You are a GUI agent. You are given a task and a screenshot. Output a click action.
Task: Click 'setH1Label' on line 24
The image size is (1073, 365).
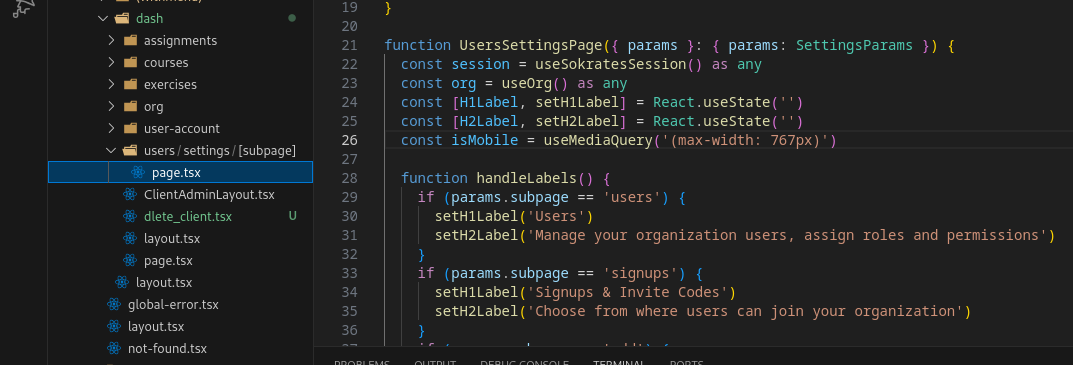click(577, 102)
